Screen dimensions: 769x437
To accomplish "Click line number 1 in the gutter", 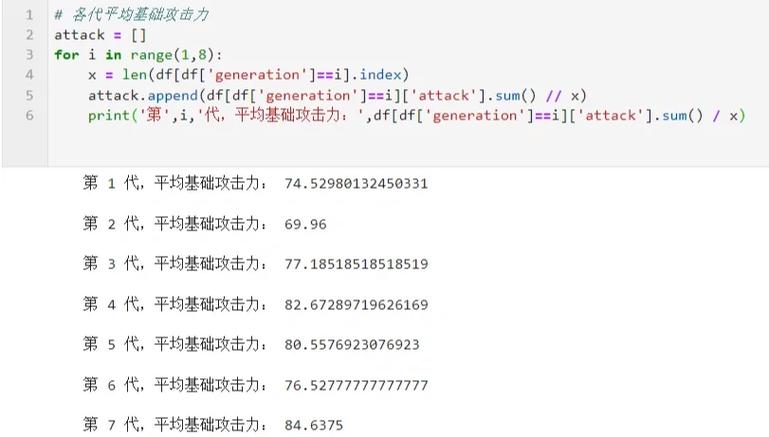I will [29, 15].
